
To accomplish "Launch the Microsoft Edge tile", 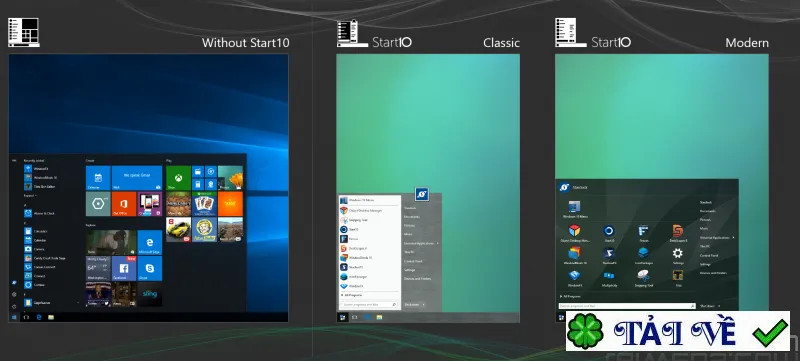I will (x=150, y=242).
